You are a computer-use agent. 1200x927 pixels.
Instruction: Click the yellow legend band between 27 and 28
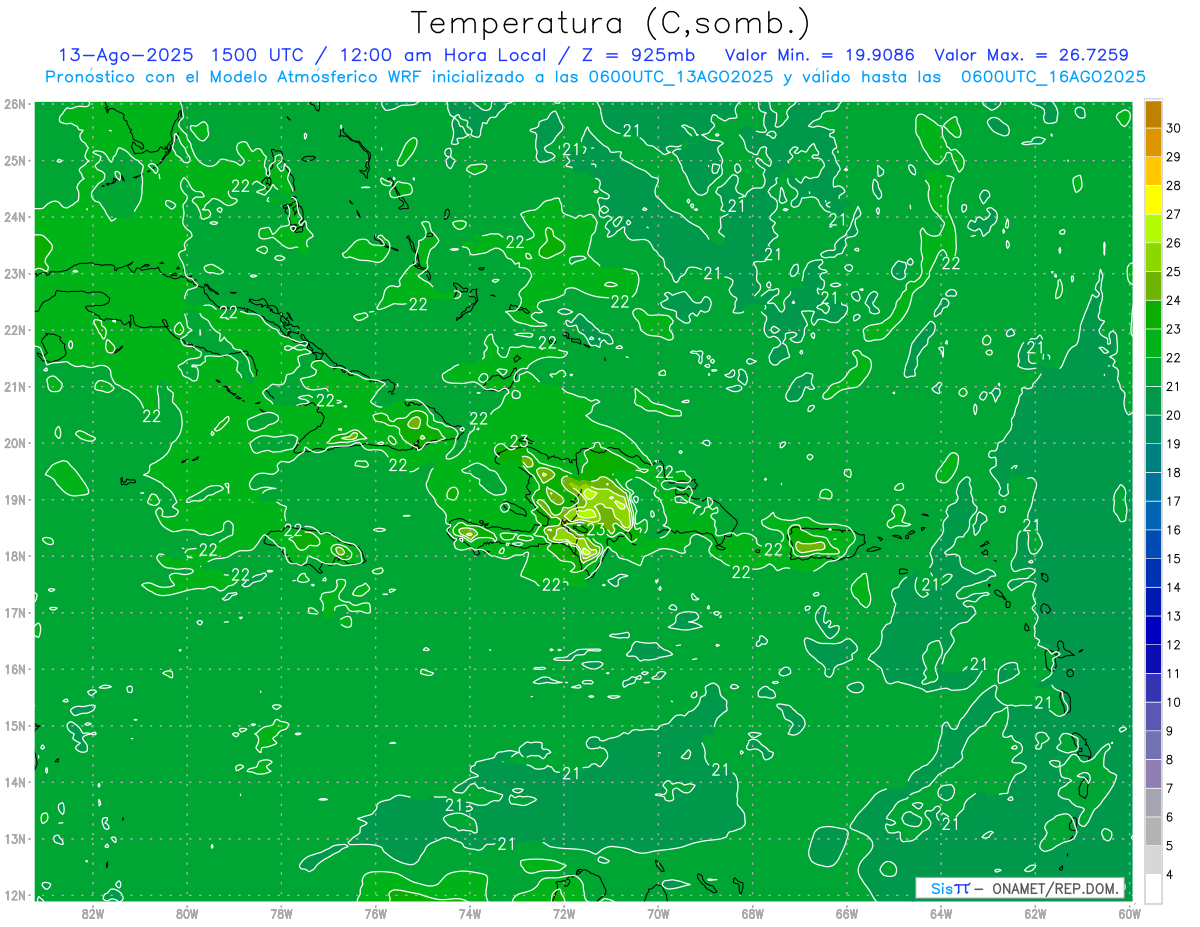tap(1153, 200)
